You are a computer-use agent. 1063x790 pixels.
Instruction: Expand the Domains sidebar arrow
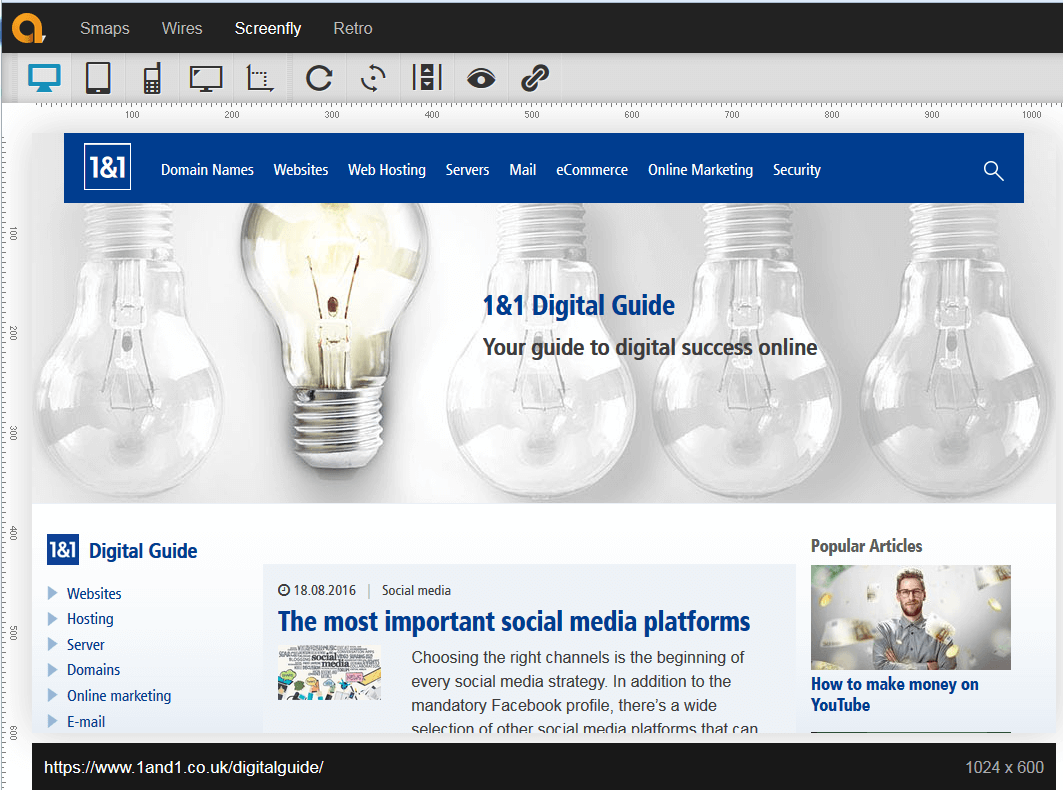(x=52, y=670)
